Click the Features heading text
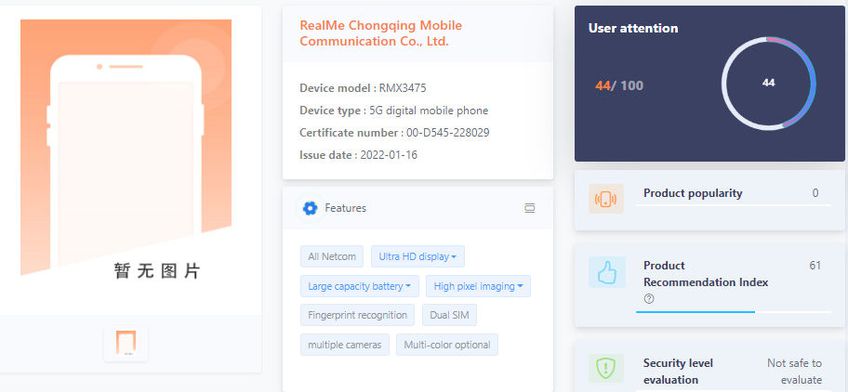848x392 pixels. (x=345, y=208)
